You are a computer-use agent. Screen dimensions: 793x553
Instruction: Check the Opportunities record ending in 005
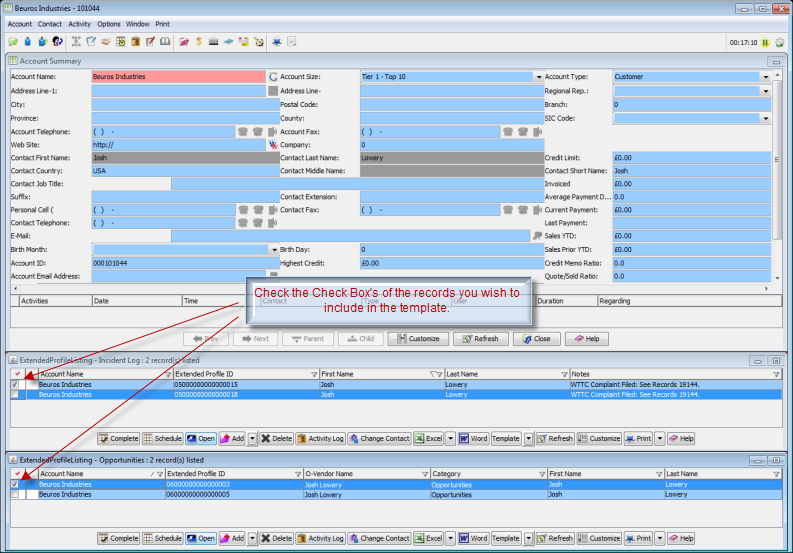tap(15, 494)
